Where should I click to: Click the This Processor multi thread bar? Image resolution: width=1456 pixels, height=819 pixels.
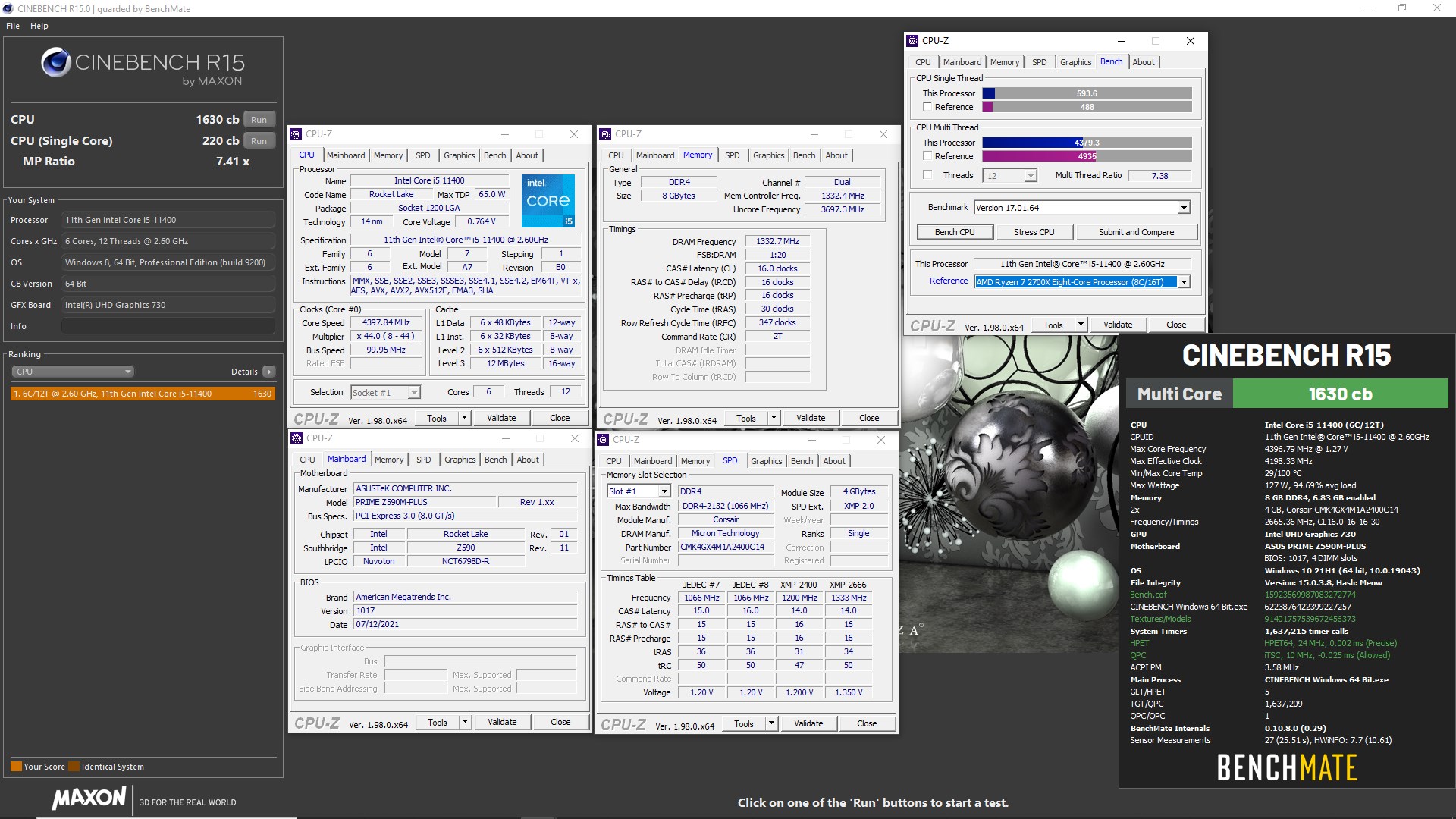point(1087,143)
